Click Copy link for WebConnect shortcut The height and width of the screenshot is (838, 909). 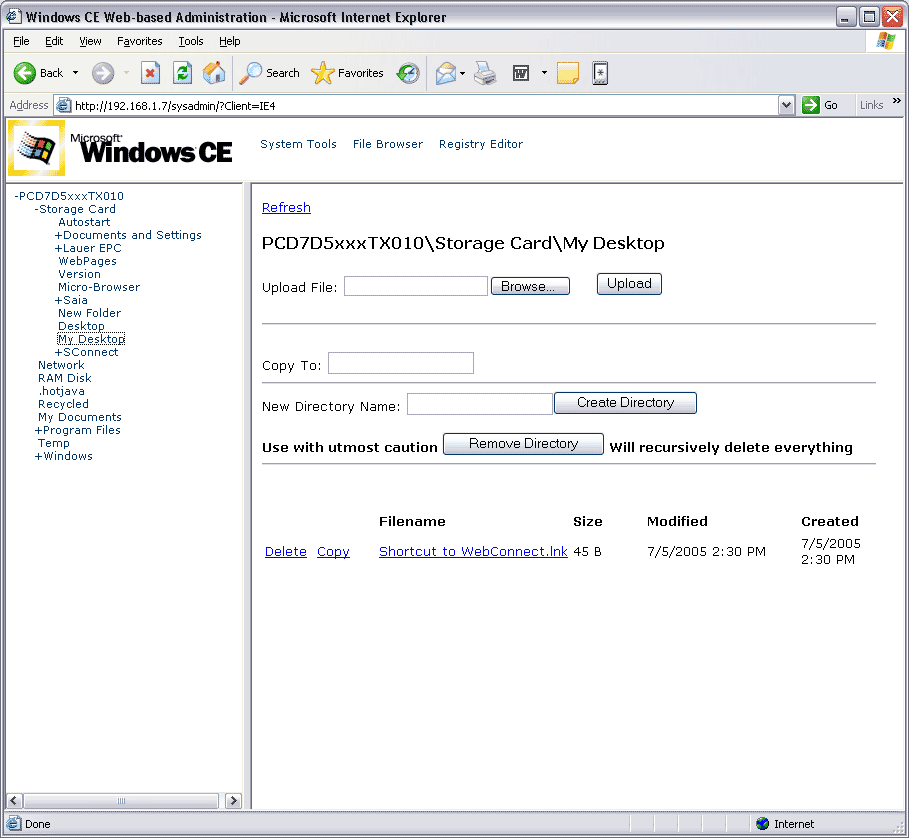[333, 552]
